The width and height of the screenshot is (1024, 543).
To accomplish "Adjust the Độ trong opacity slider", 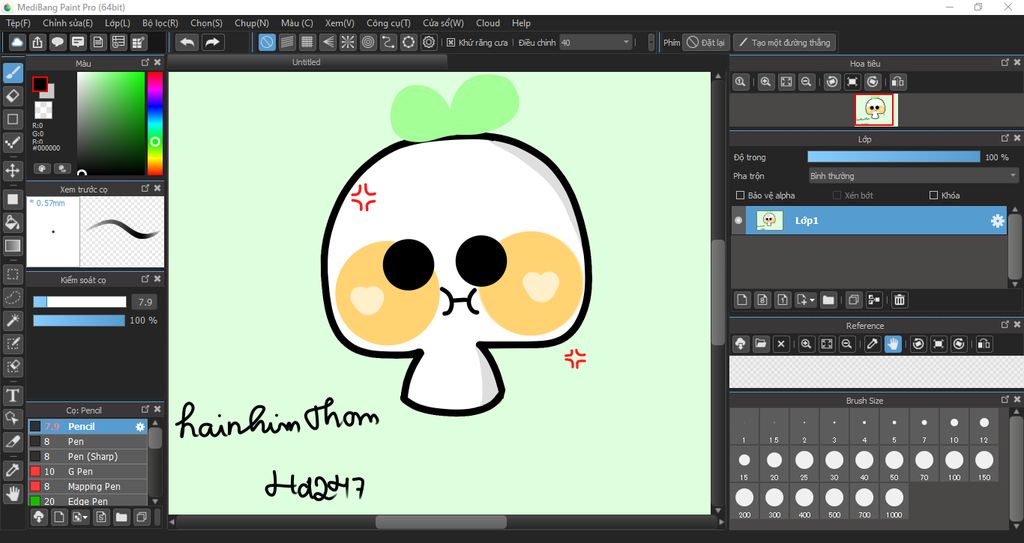I will tap(893, 157).
